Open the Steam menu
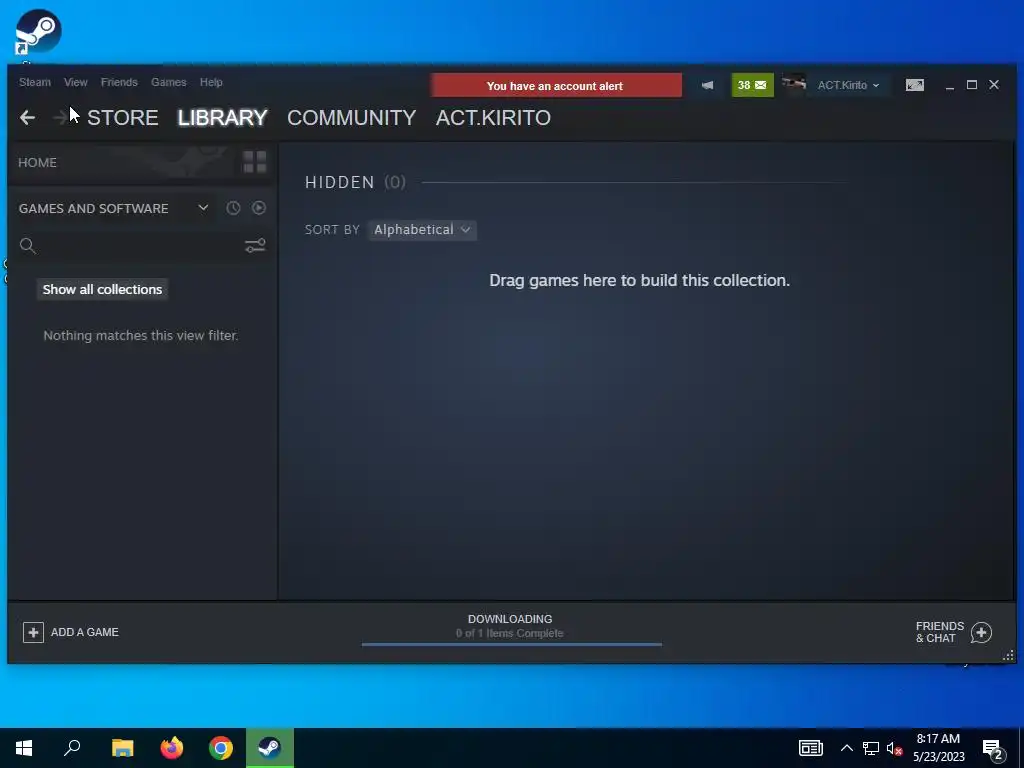1024x768 pixels. [x=35, y=82]
